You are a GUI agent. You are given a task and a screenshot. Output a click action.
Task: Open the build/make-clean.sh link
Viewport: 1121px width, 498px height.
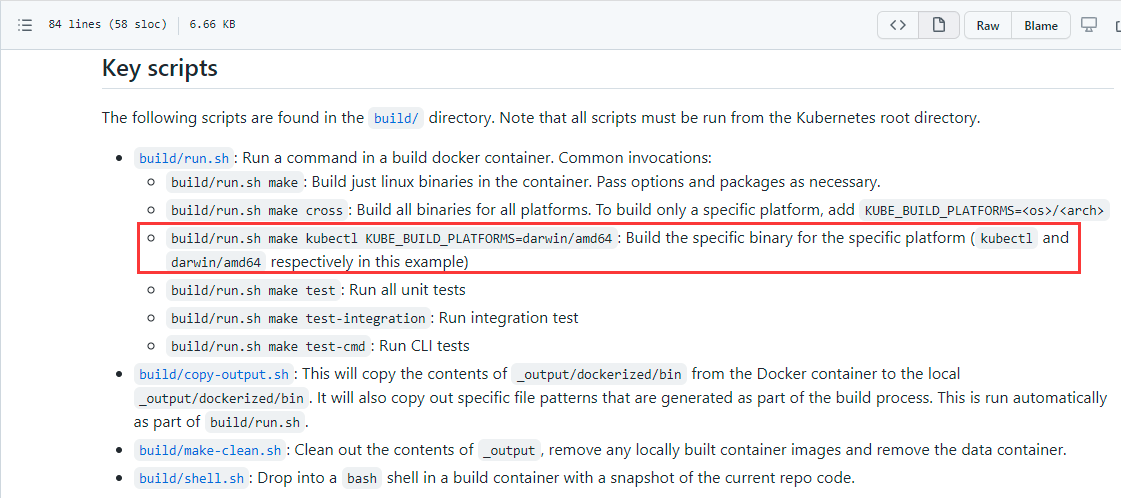coord(210,450)
